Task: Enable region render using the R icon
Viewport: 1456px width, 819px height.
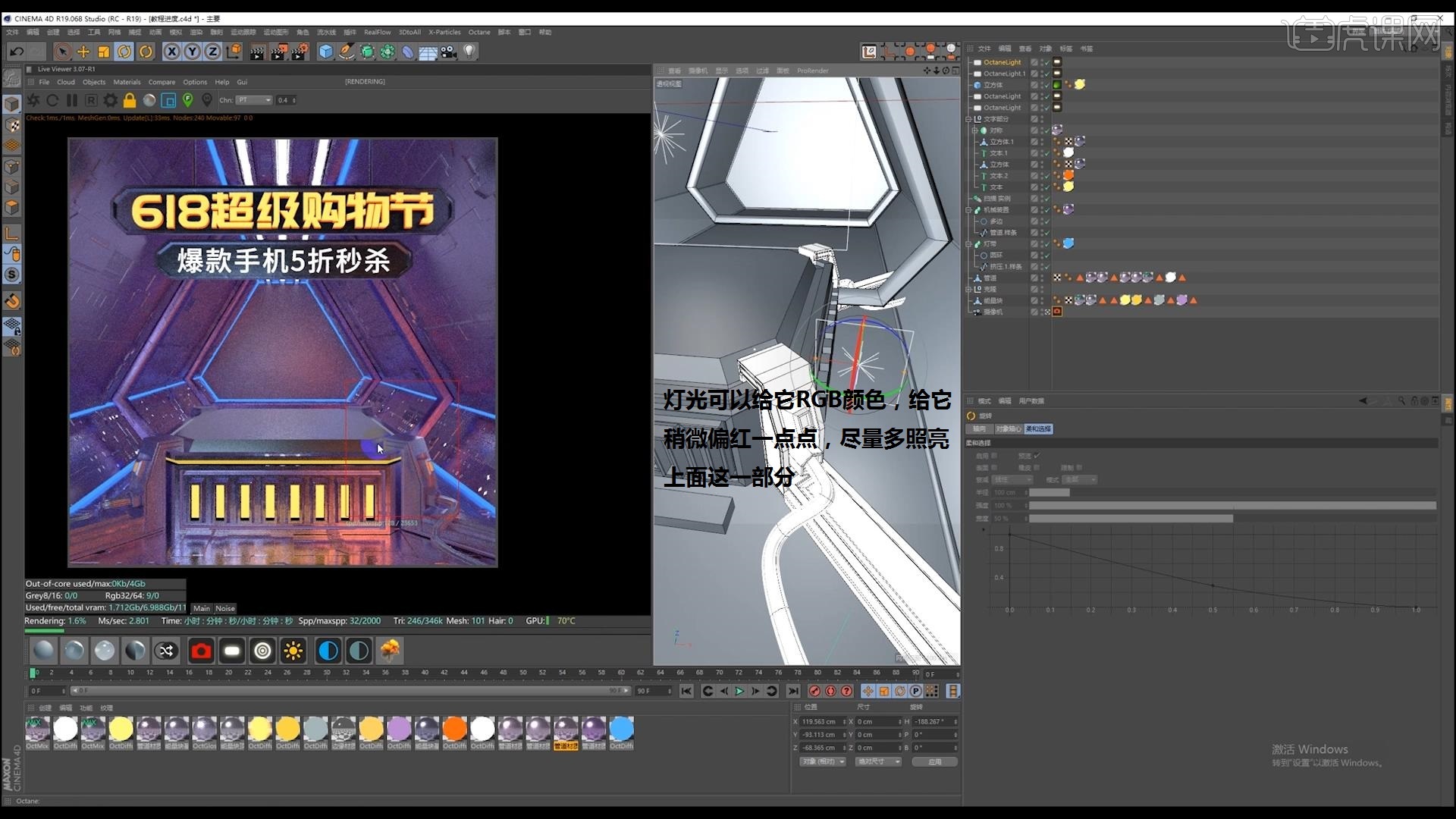Action: [90, 100]
